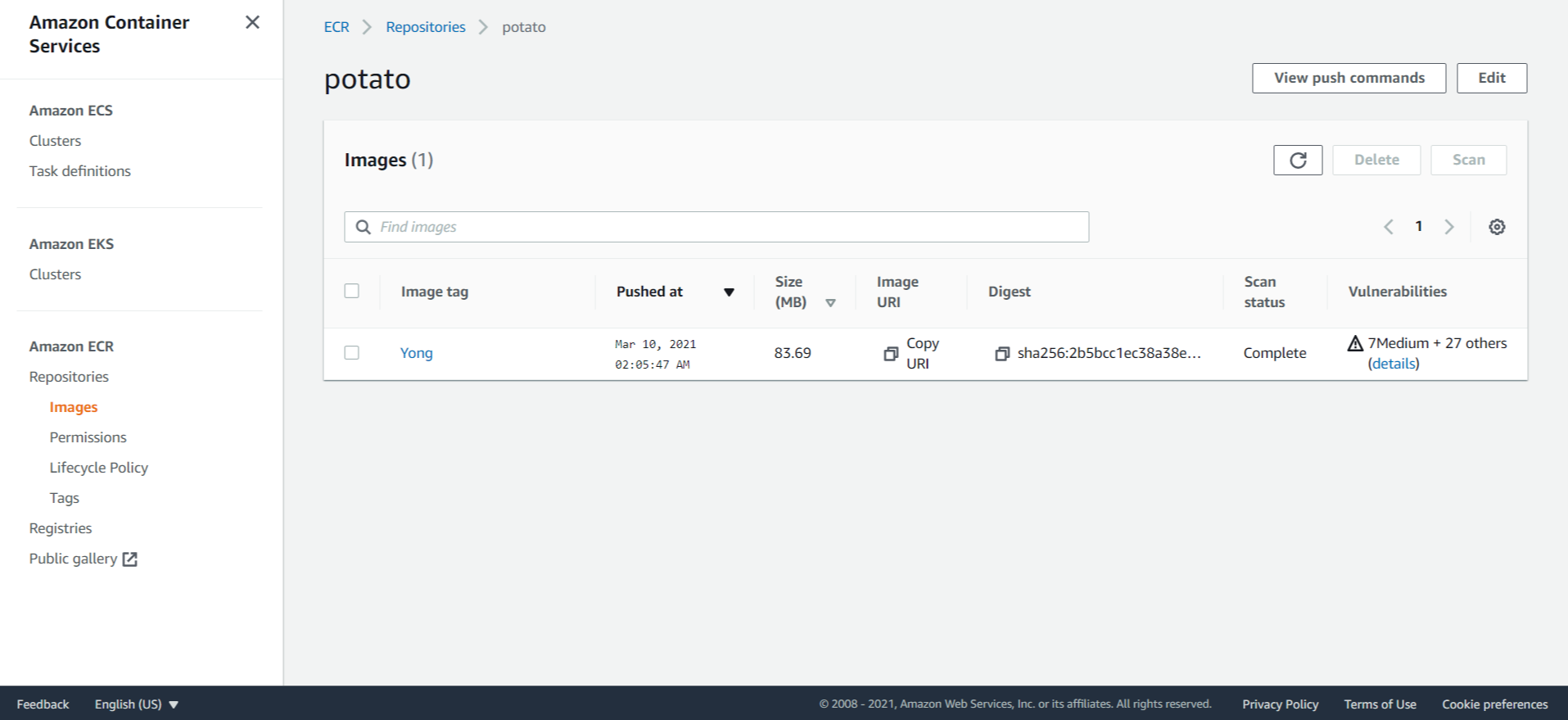
Task: Click the Complete scan status
Action: pyautogui.click(x=1275, y=353)
